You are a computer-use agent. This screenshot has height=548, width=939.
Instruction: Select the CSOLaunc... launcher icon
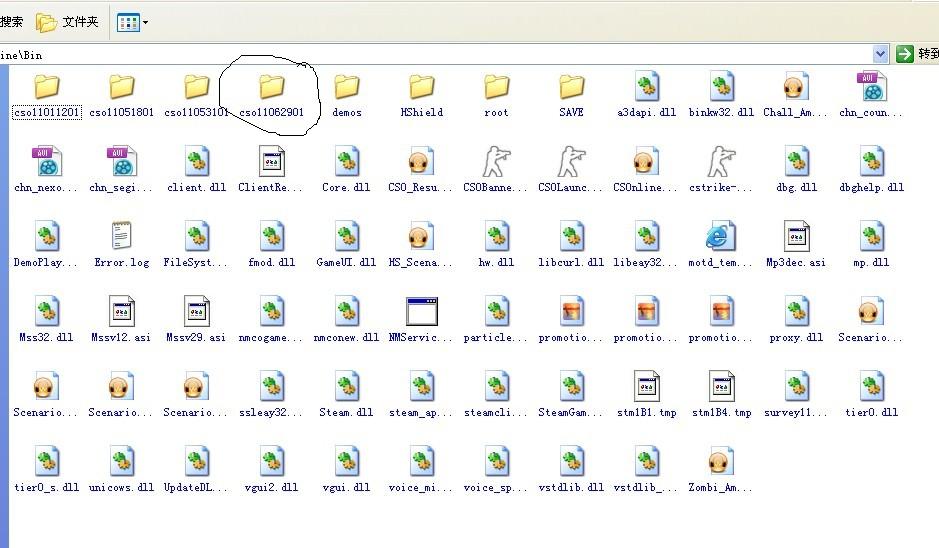coord(571,162)
